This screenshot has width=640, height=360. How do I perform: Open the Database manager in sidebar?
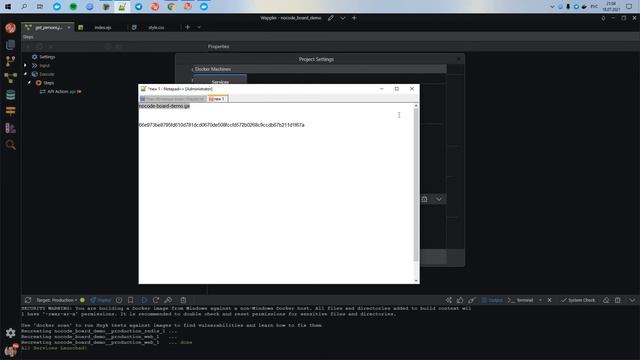click(11, 95)
